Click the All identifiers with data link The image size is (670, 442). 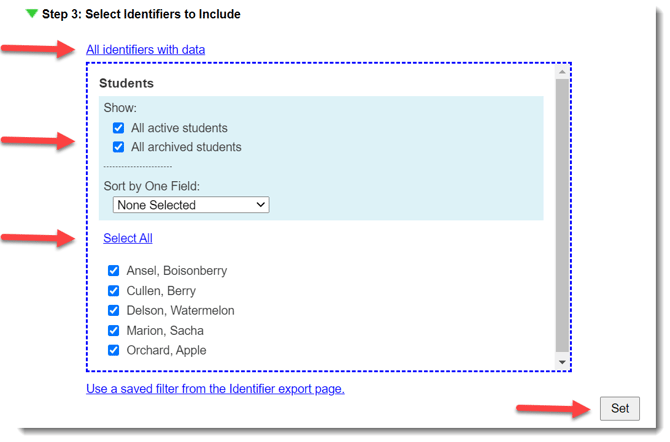click(x=145, y=49)
